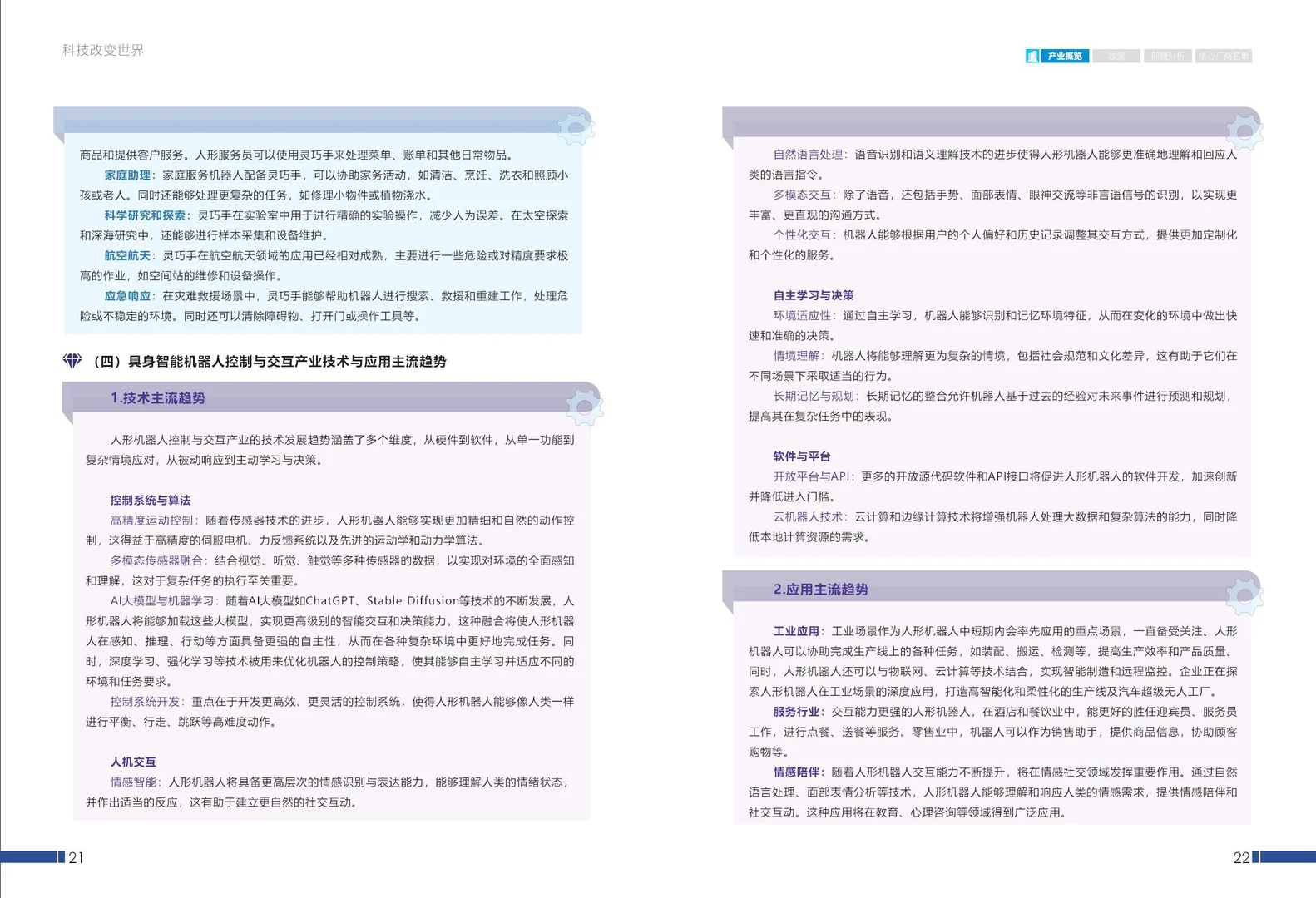Go to the 核心厂商名单 tab
The height and width of the screenshot is (898, 1316).
coord(1224,56)
